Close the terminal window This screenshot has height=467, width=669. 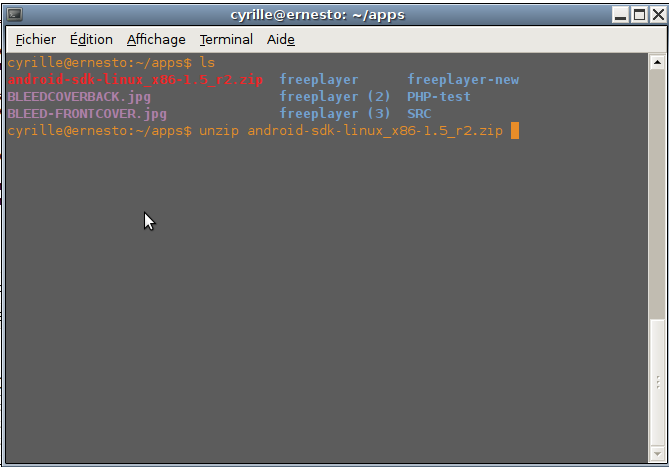coord(655,14)
